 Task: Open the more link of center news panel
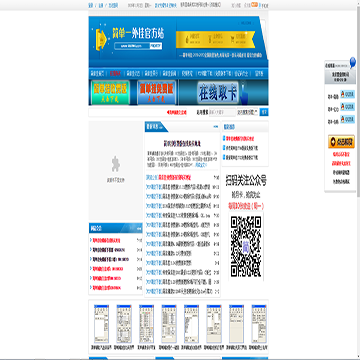click(x=216, y=127)
